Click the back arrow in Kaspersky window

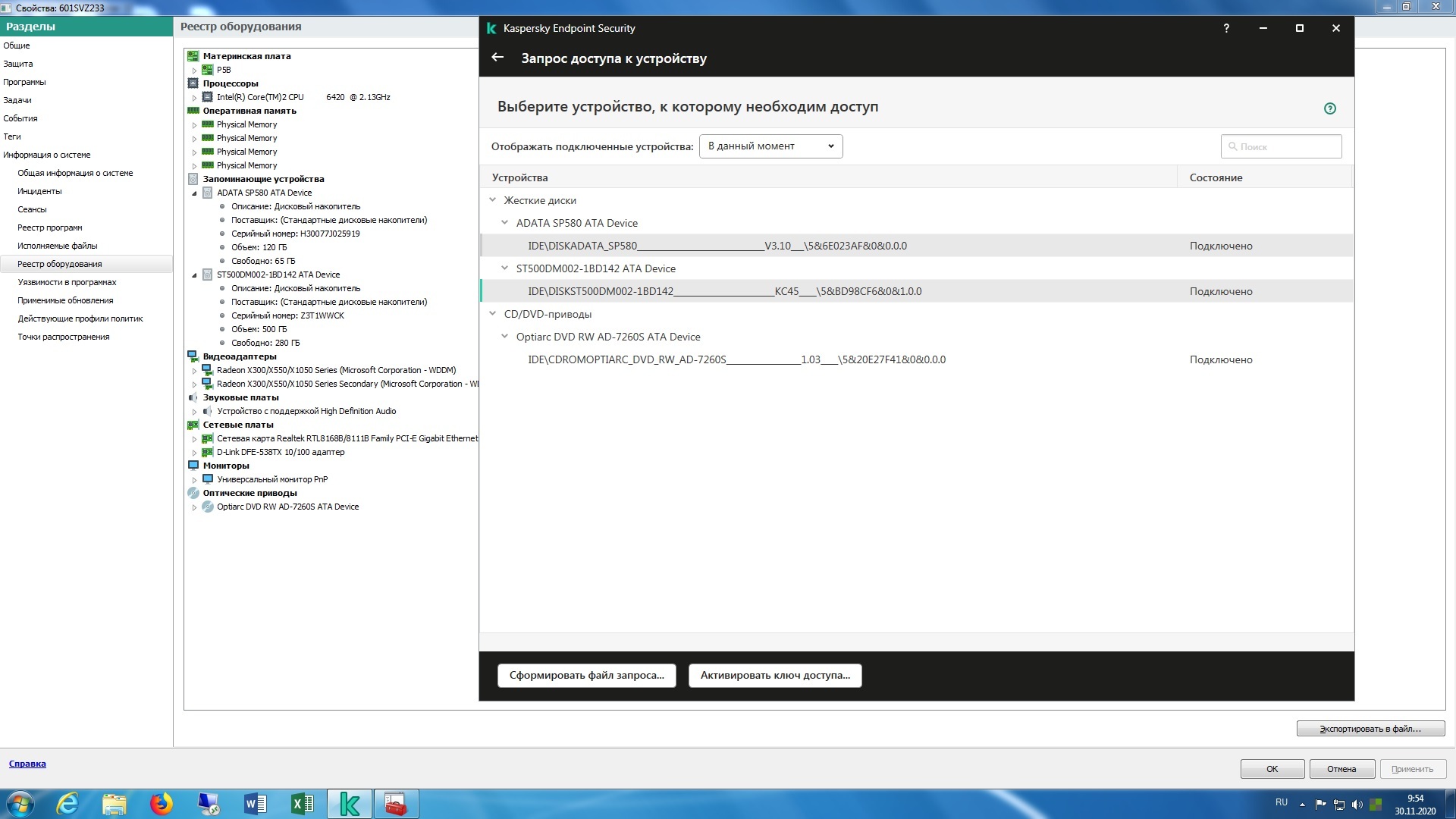497,58
